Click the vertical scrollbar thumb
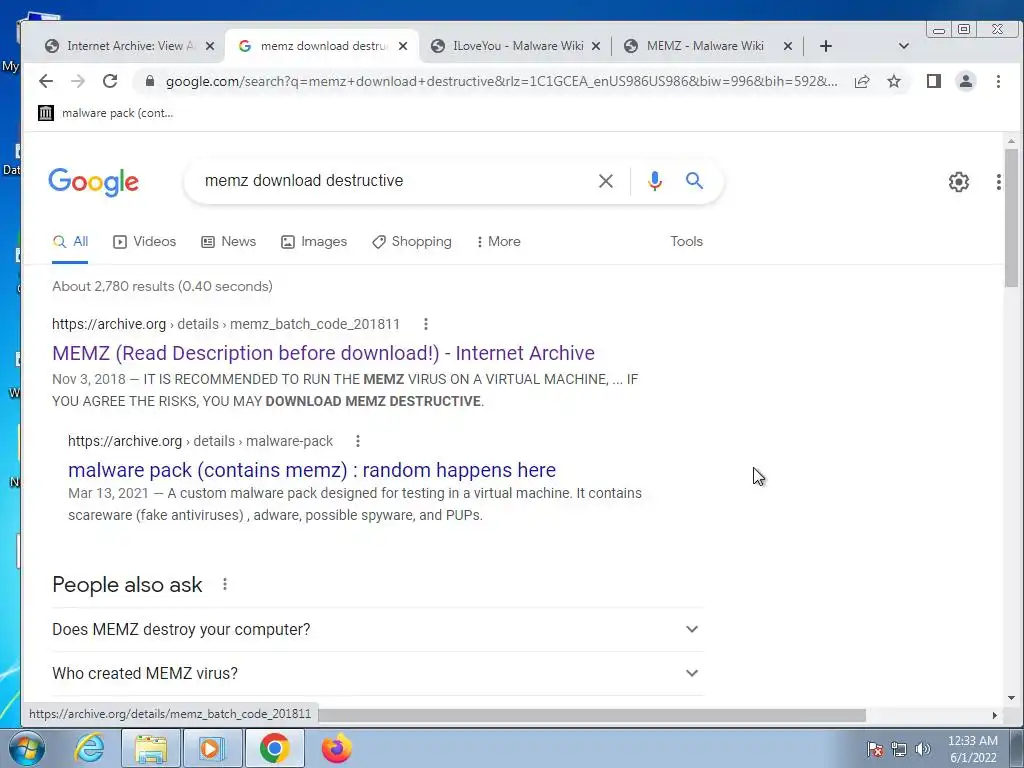Screen dimensions: 1024x768 [x=1011, y=217]
